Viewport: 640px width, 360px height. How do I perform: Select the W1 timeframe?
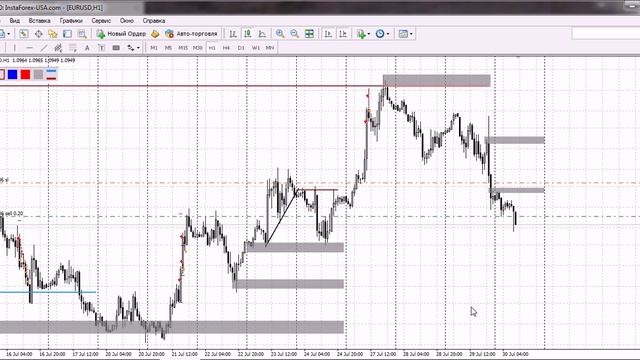click(256, 48)
